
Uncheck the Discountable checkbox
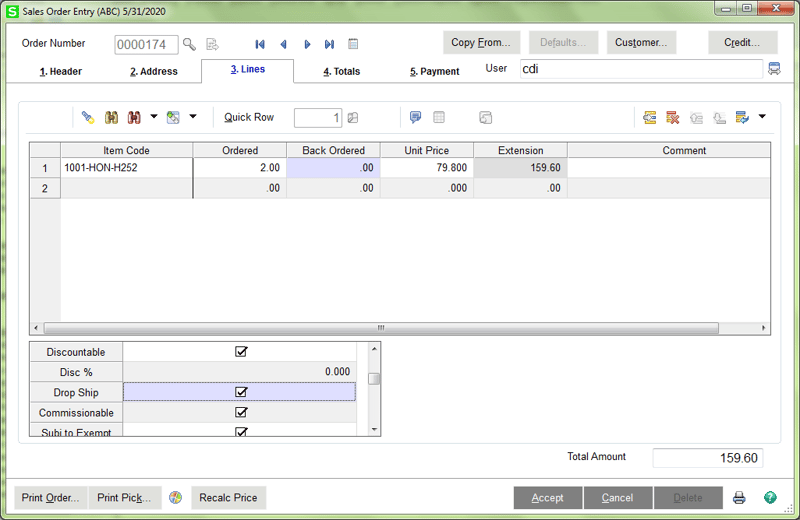click(x=240, y=352)
